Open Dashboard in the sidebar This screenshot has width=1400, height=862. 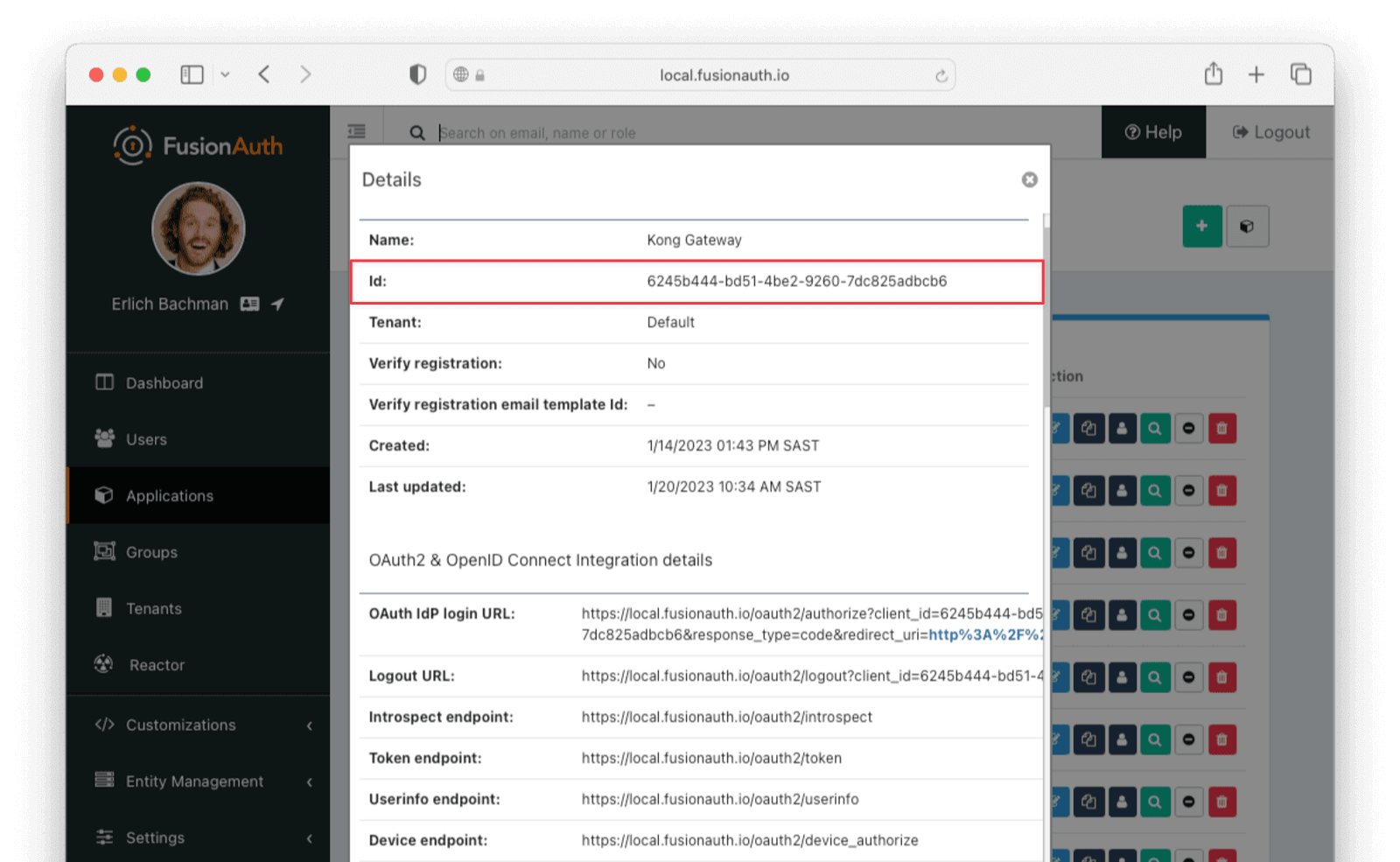tap(198, 382)
